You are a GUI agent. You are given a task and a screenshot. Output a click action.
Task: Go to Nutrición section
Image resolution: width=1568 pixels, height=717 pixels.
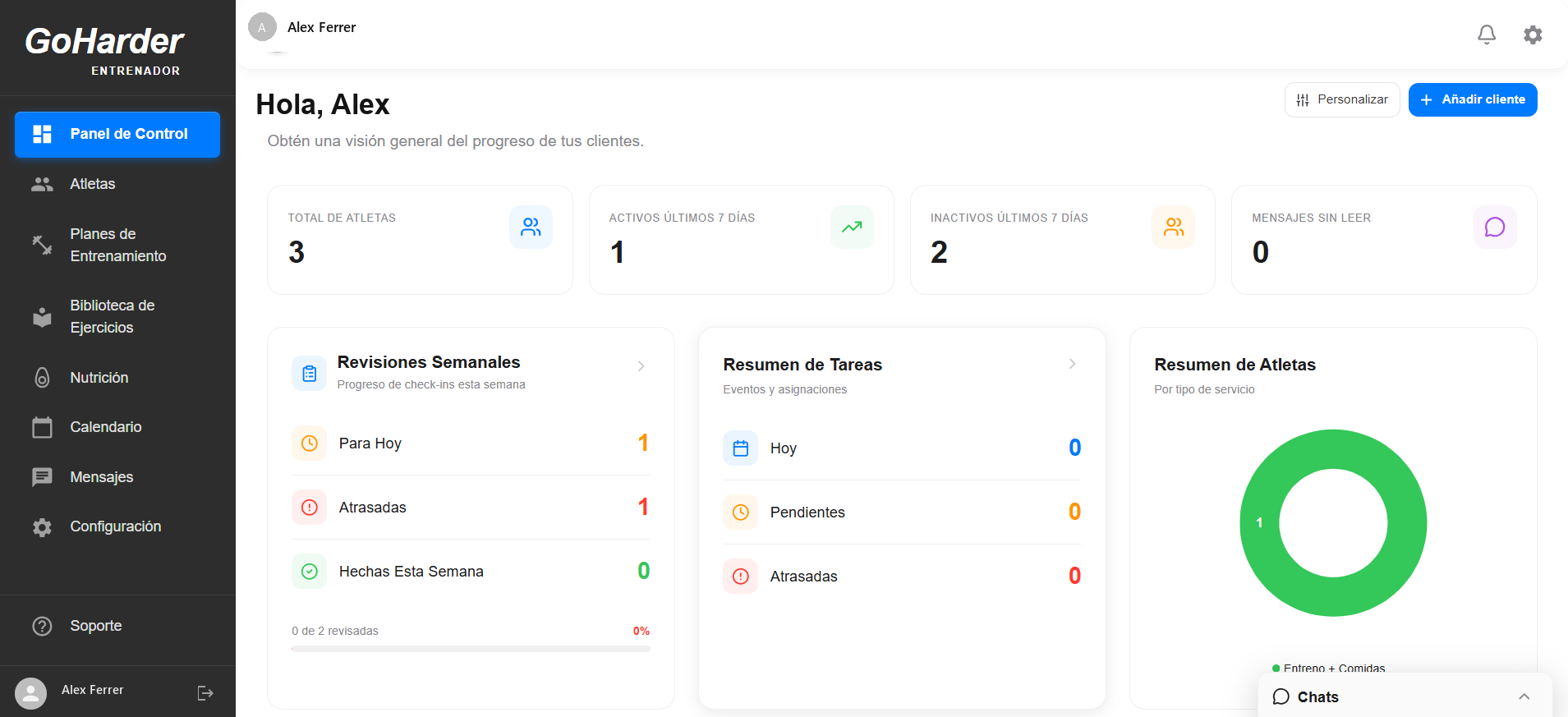tap(117, 378)
